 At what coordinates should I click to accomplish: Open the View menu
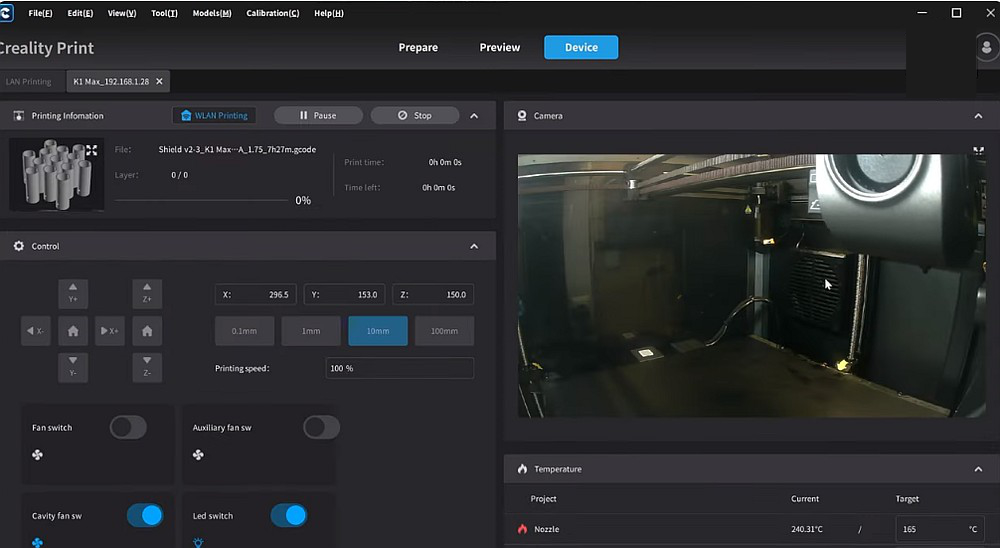pyautogui.click(x=122, y=13)
